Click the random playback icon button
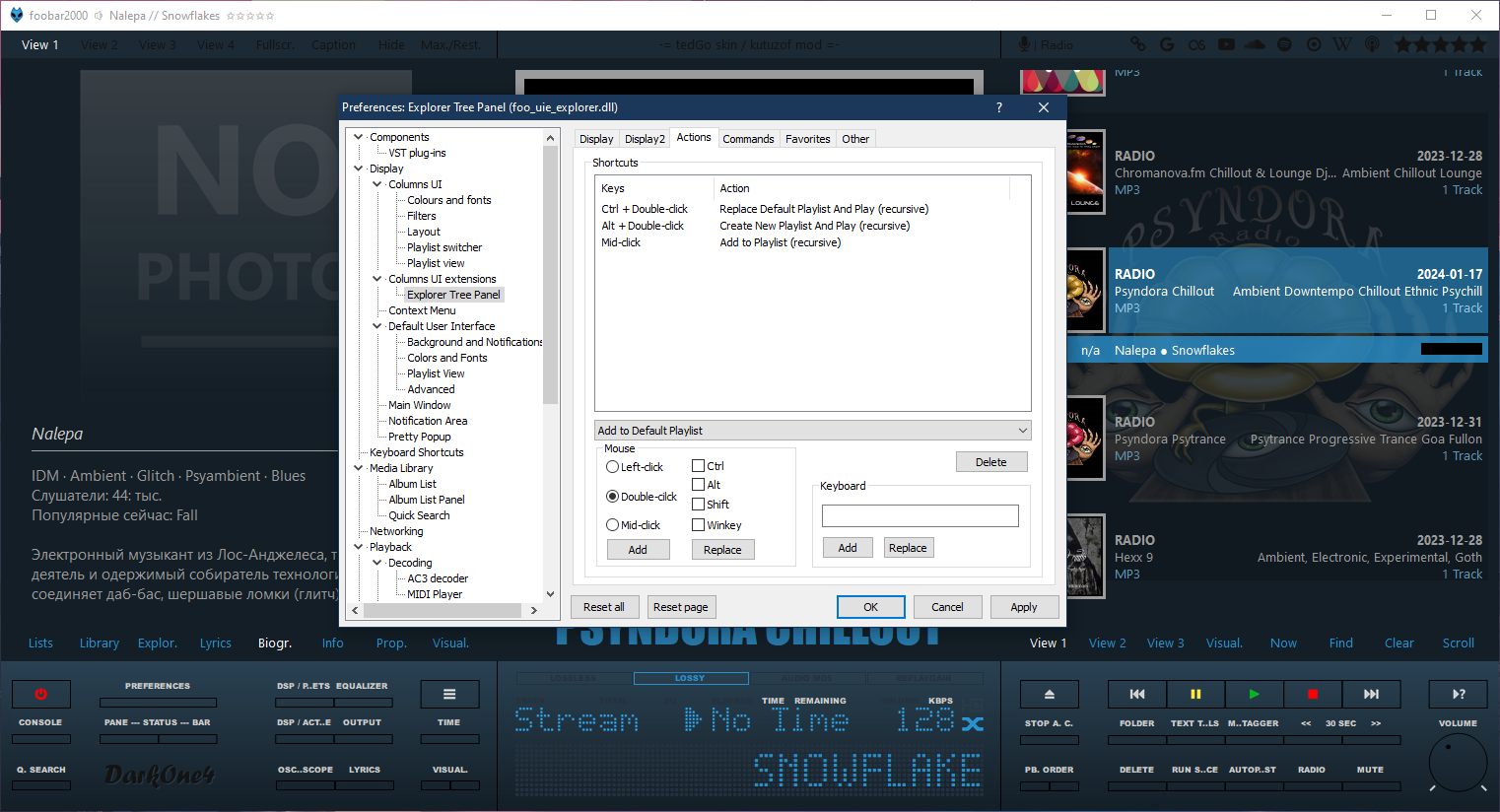This screenshot has height=812, width=1500. (1459, 694)
